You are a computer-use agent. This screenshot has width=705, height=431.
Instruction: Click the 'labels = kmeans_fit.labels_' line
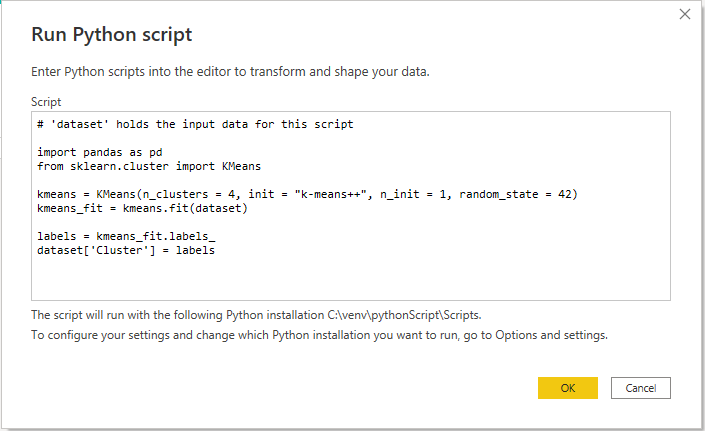pos(126,236)
